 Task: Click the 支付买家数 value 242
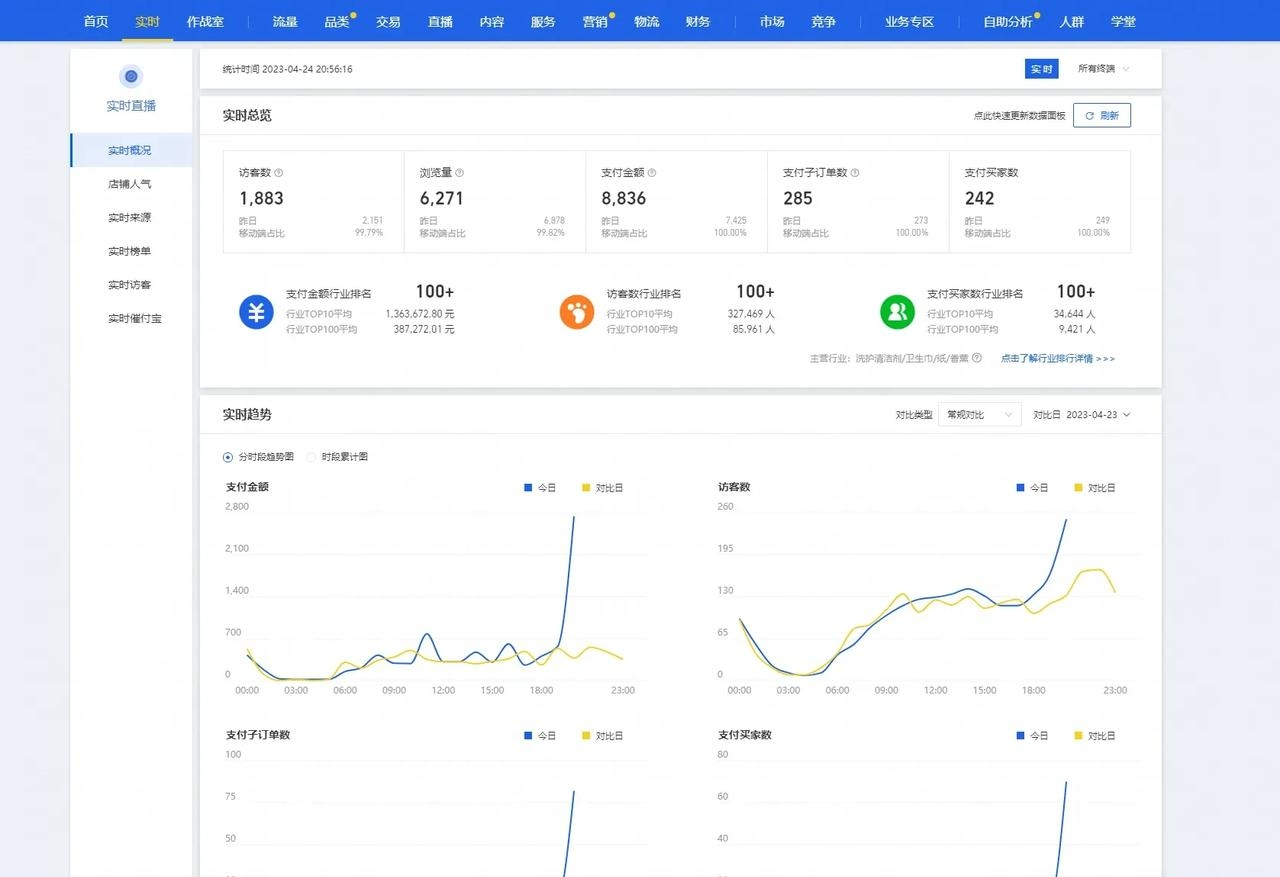point(980,198)
